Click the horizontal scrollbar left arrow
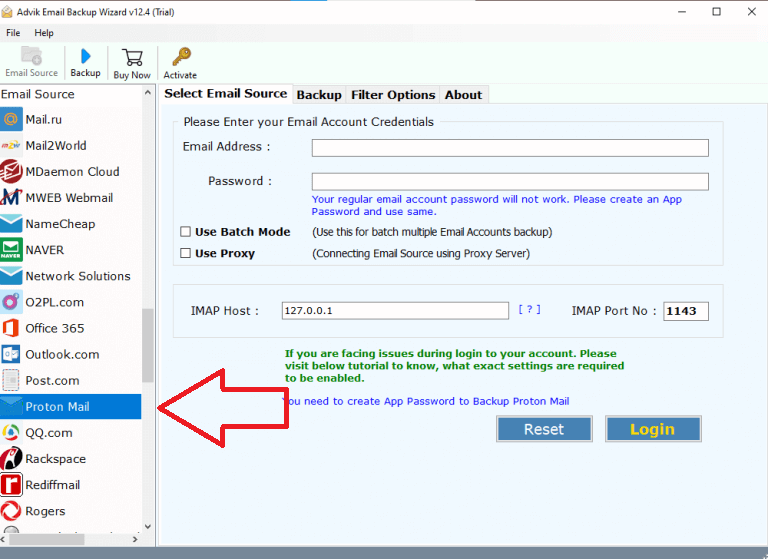 coord(3,539)
